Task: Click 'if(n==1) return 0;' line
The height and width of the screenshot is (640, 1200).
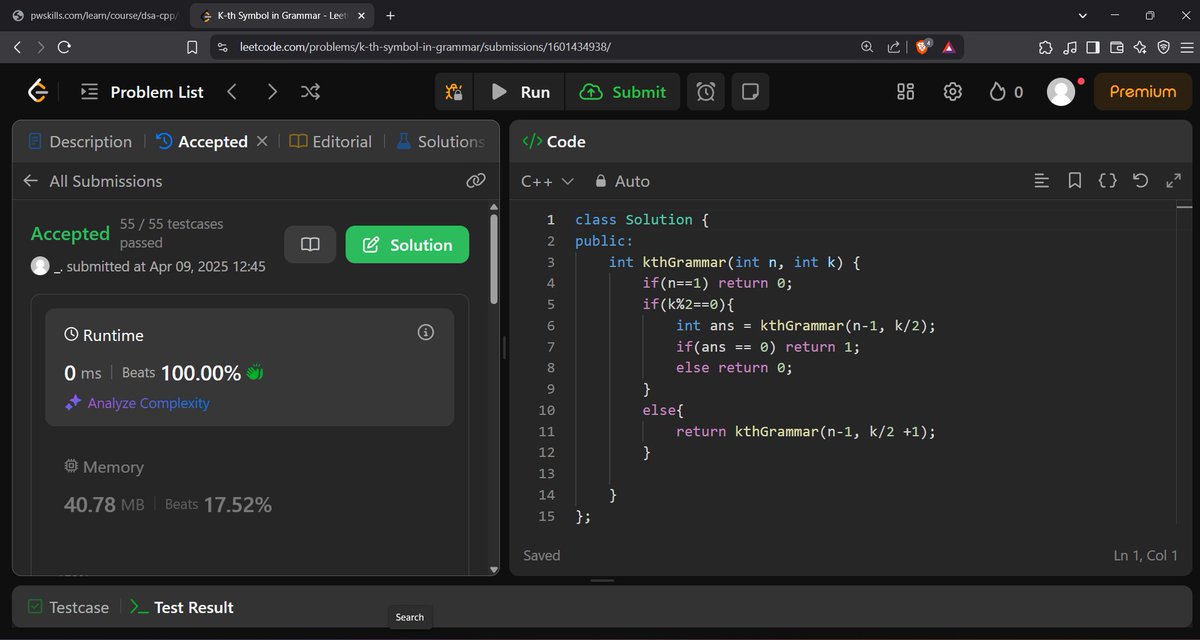Action: (717, 283)
